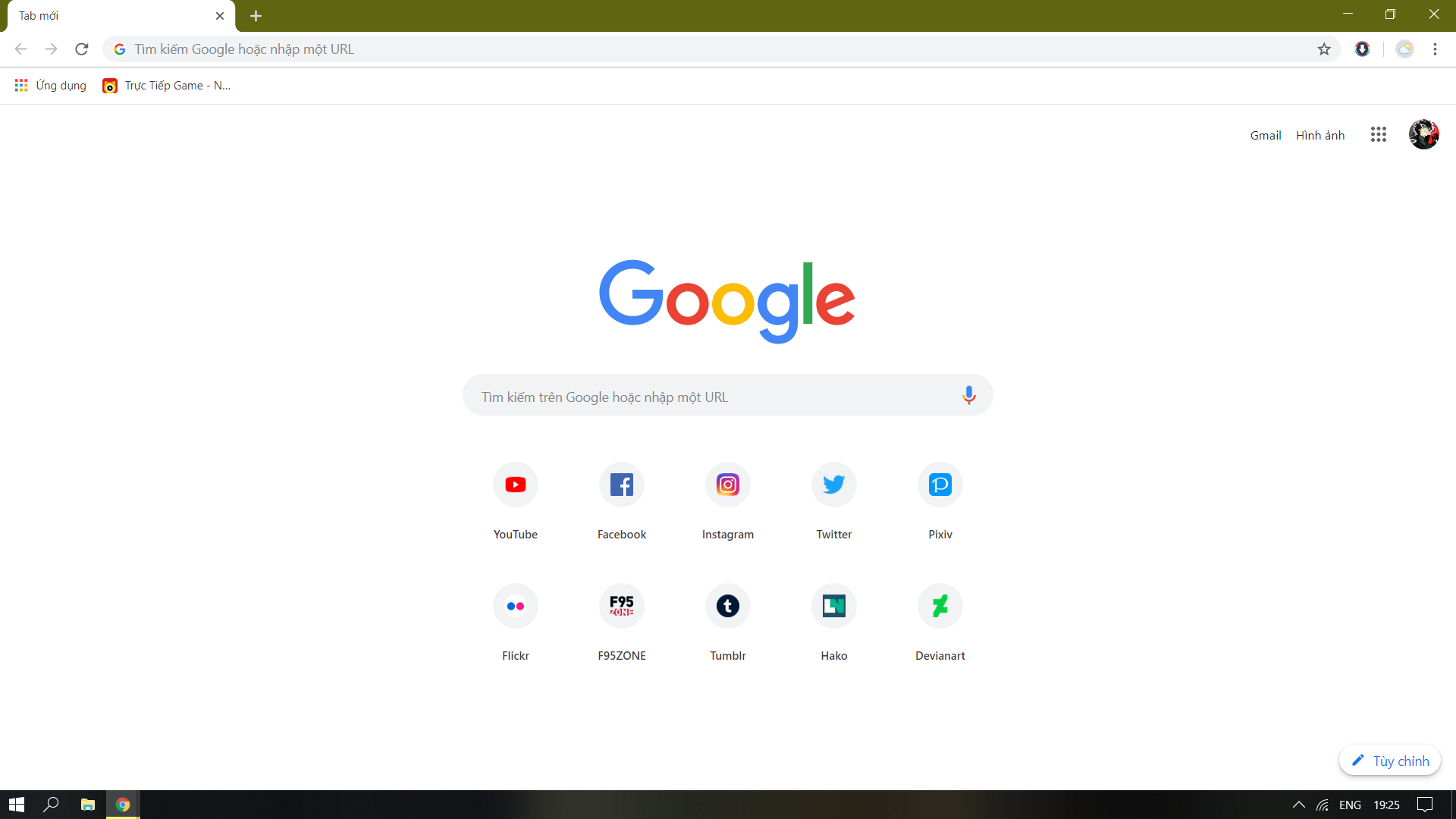The height and width of the screenshot is (819, 1456).
Task: Click Windows taskbar search icon
Action: coord(51,804)
